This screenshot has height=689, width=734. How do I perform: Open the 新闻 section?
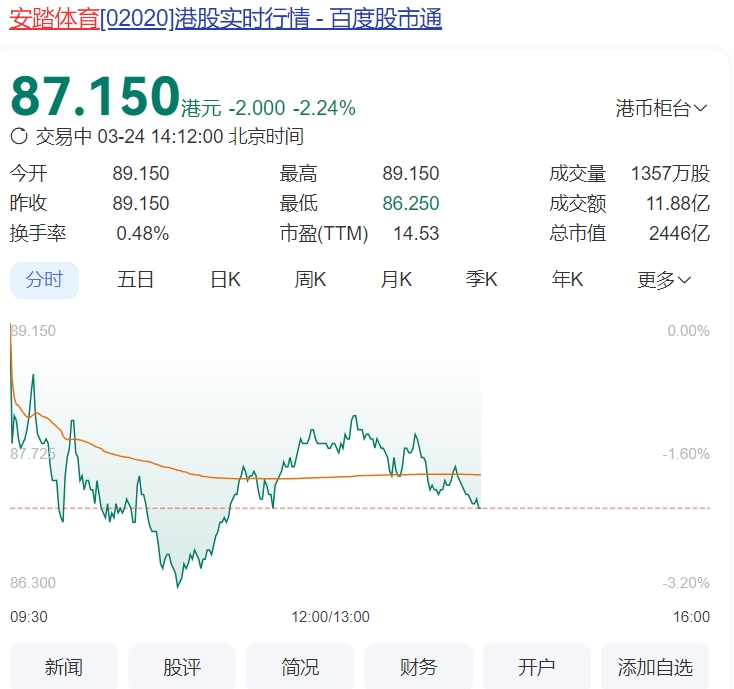[x=64, y=666]
